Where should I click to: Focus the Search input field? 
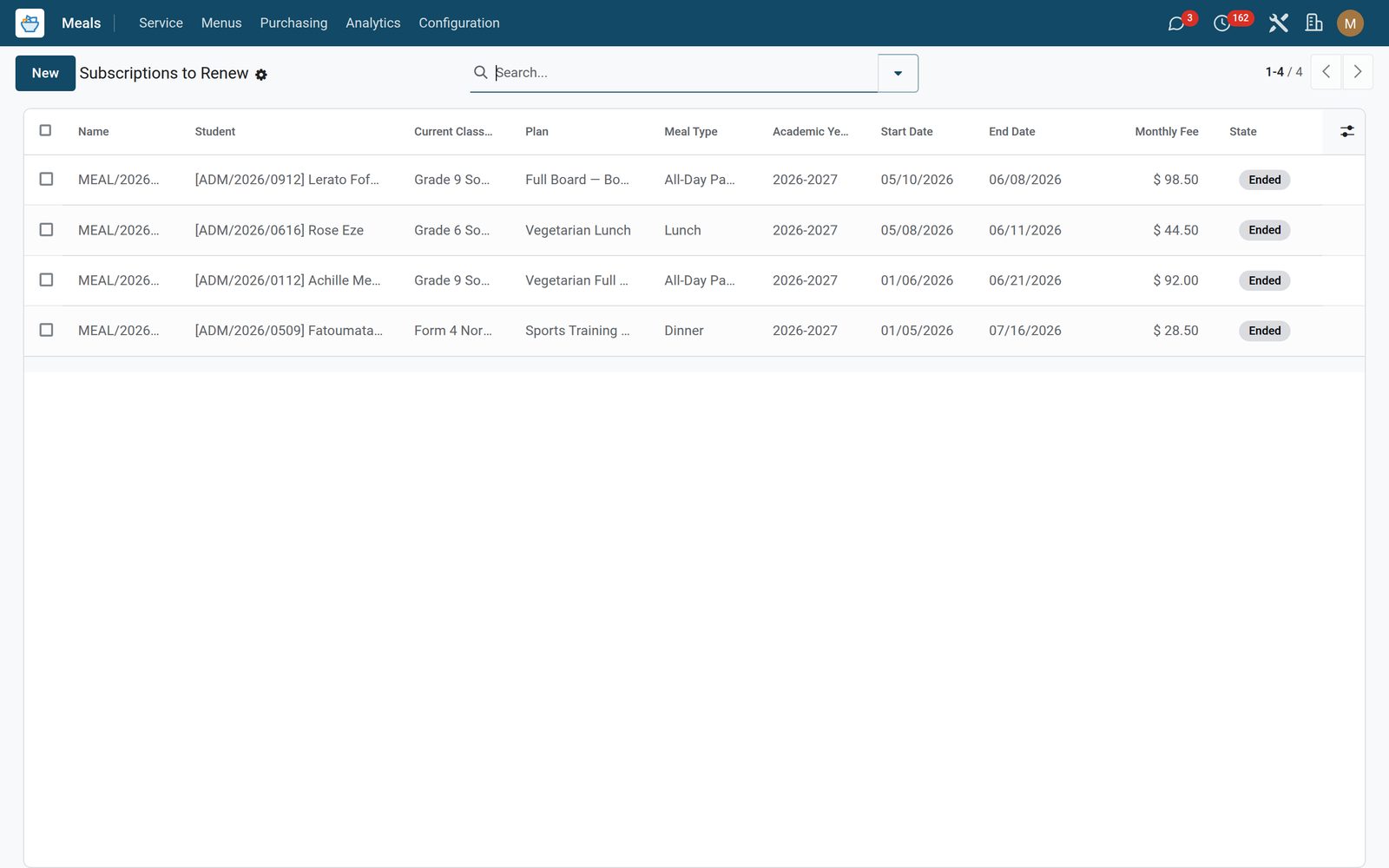pos(684,73)
